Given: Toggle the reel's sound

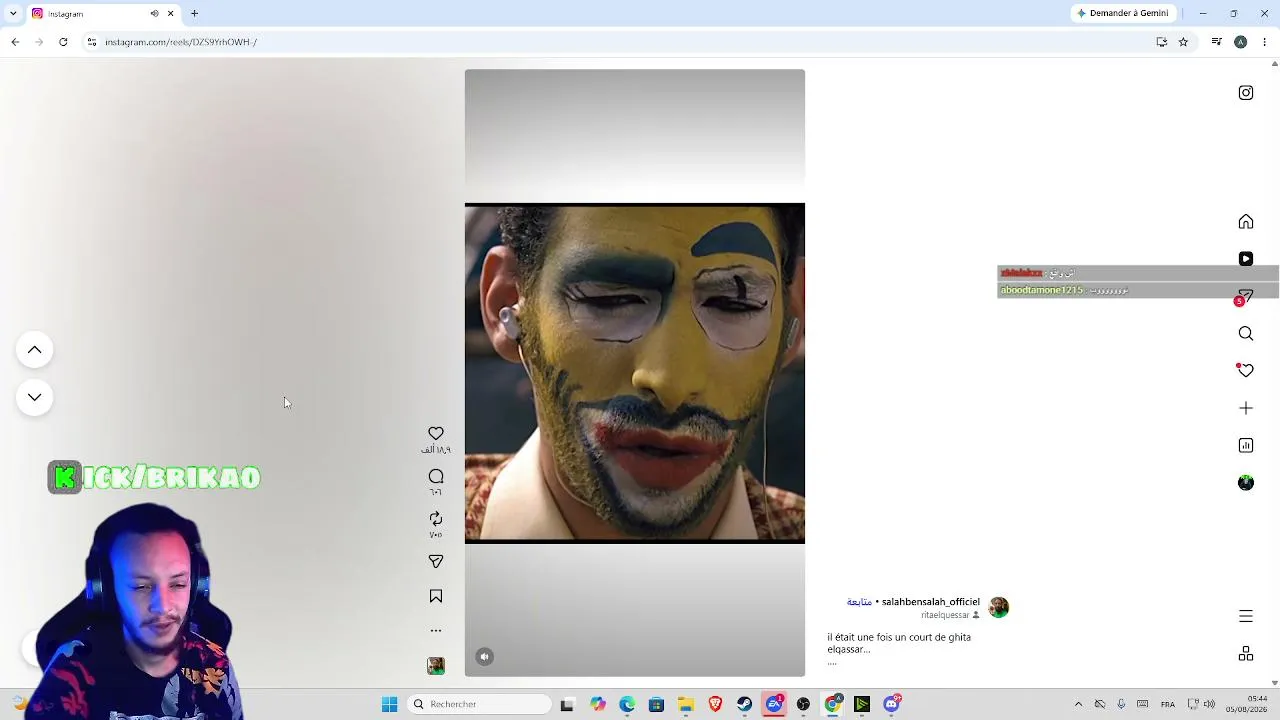Looking at the screenshot, I should [x=485, y=657].
